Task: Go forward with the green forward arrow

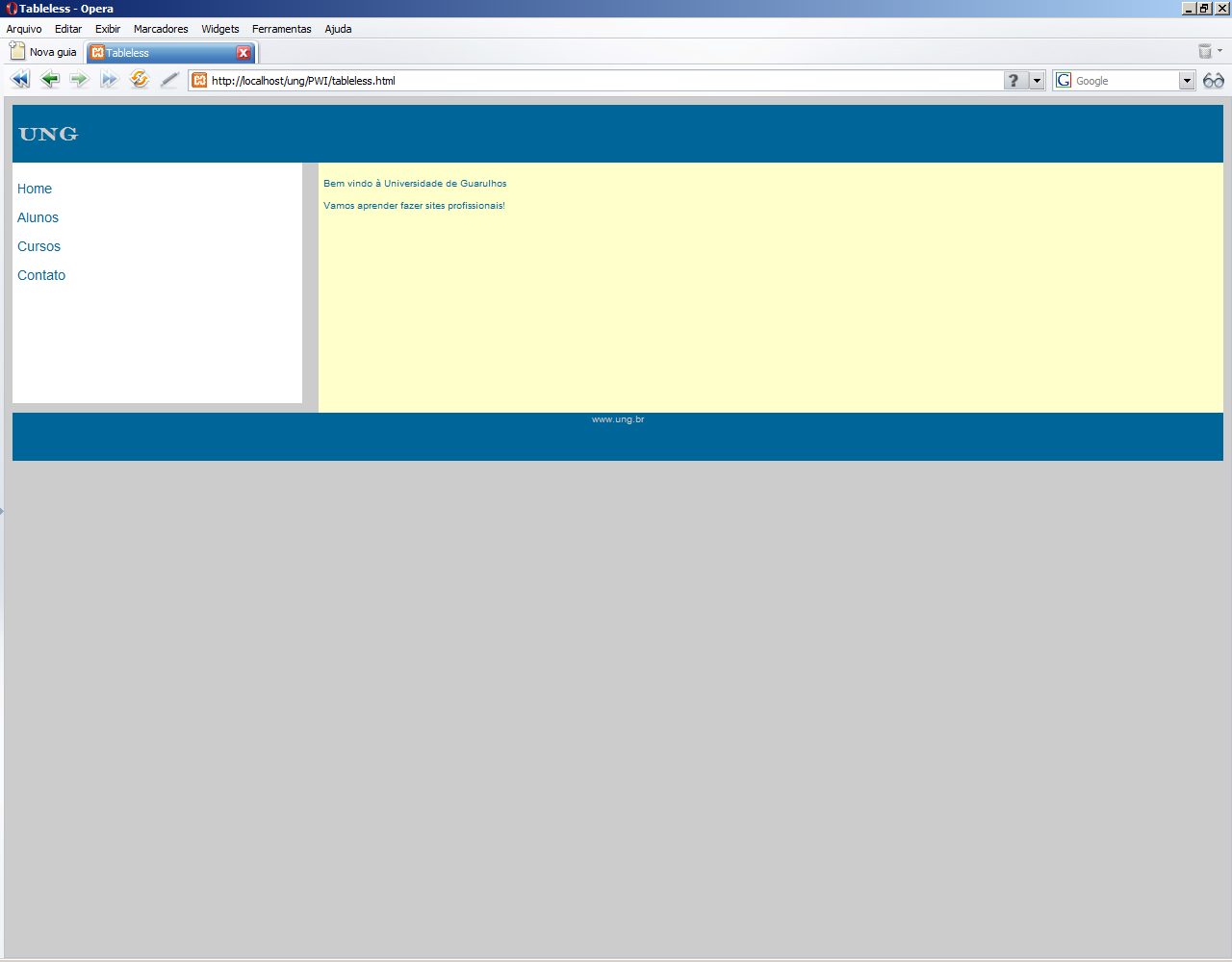Action: (79, 80)
